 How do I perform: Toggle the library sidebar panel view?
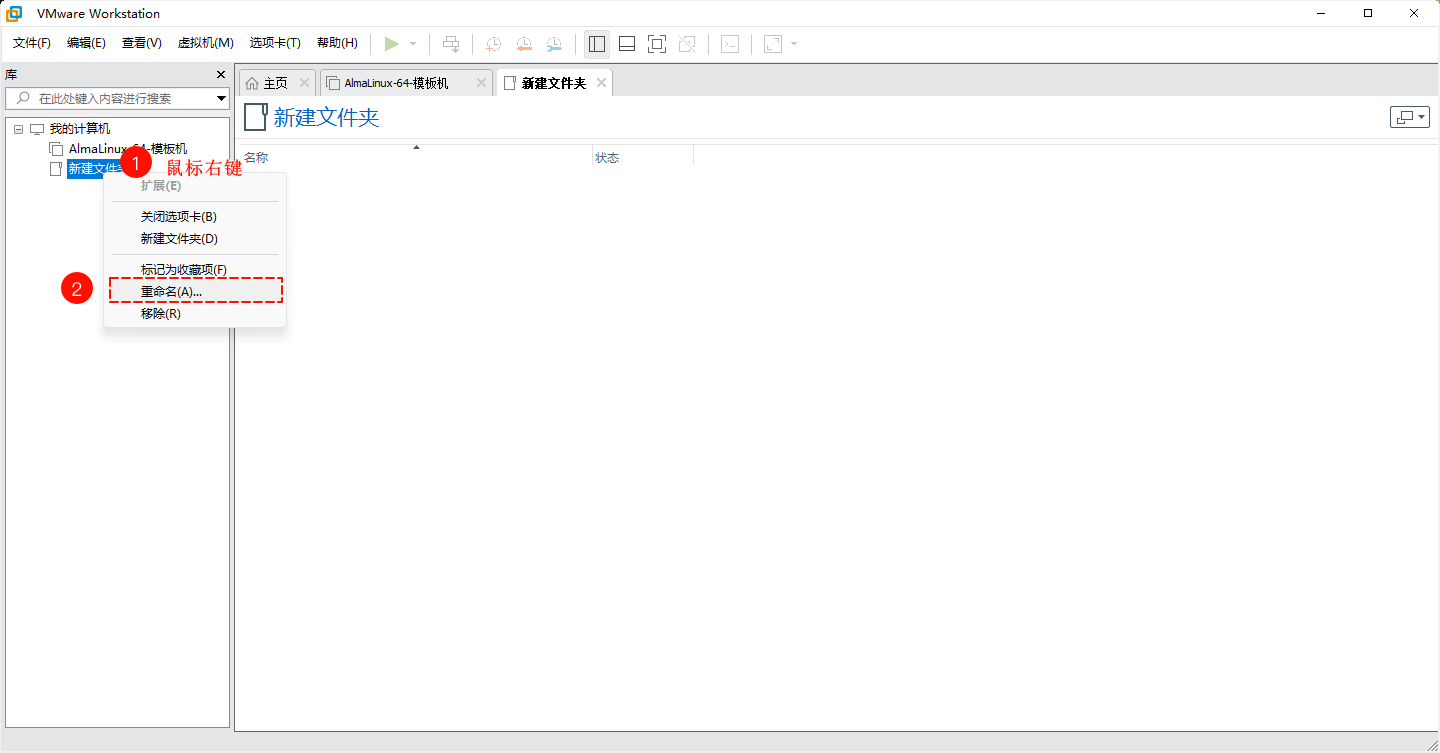click(597, 44)
